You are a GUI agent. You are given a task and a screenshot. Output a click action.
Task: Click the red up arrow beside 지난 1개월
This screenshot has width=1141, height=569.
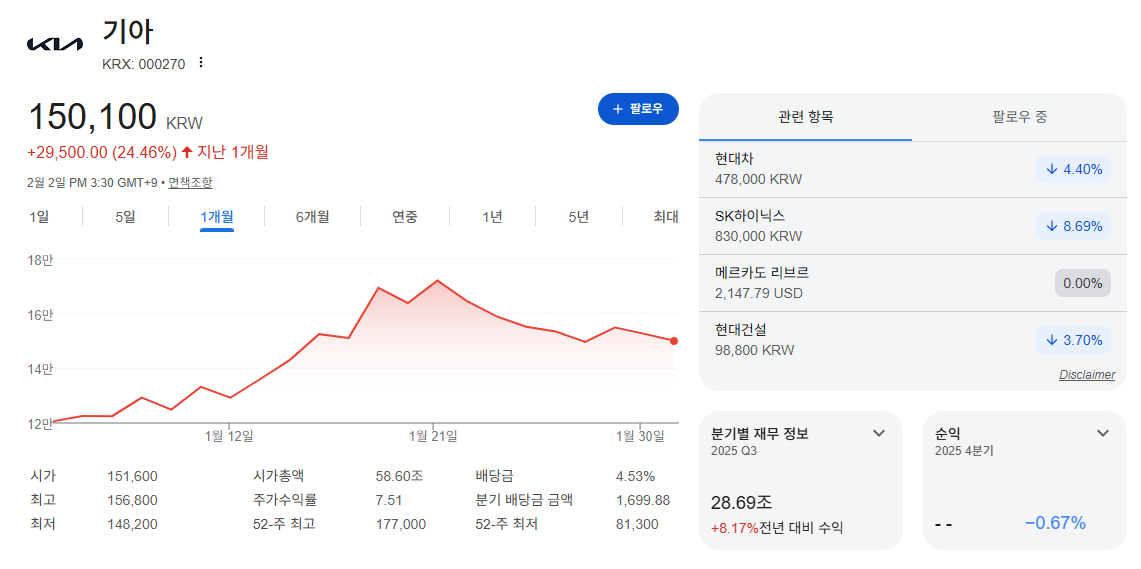[x=187, y=153]
